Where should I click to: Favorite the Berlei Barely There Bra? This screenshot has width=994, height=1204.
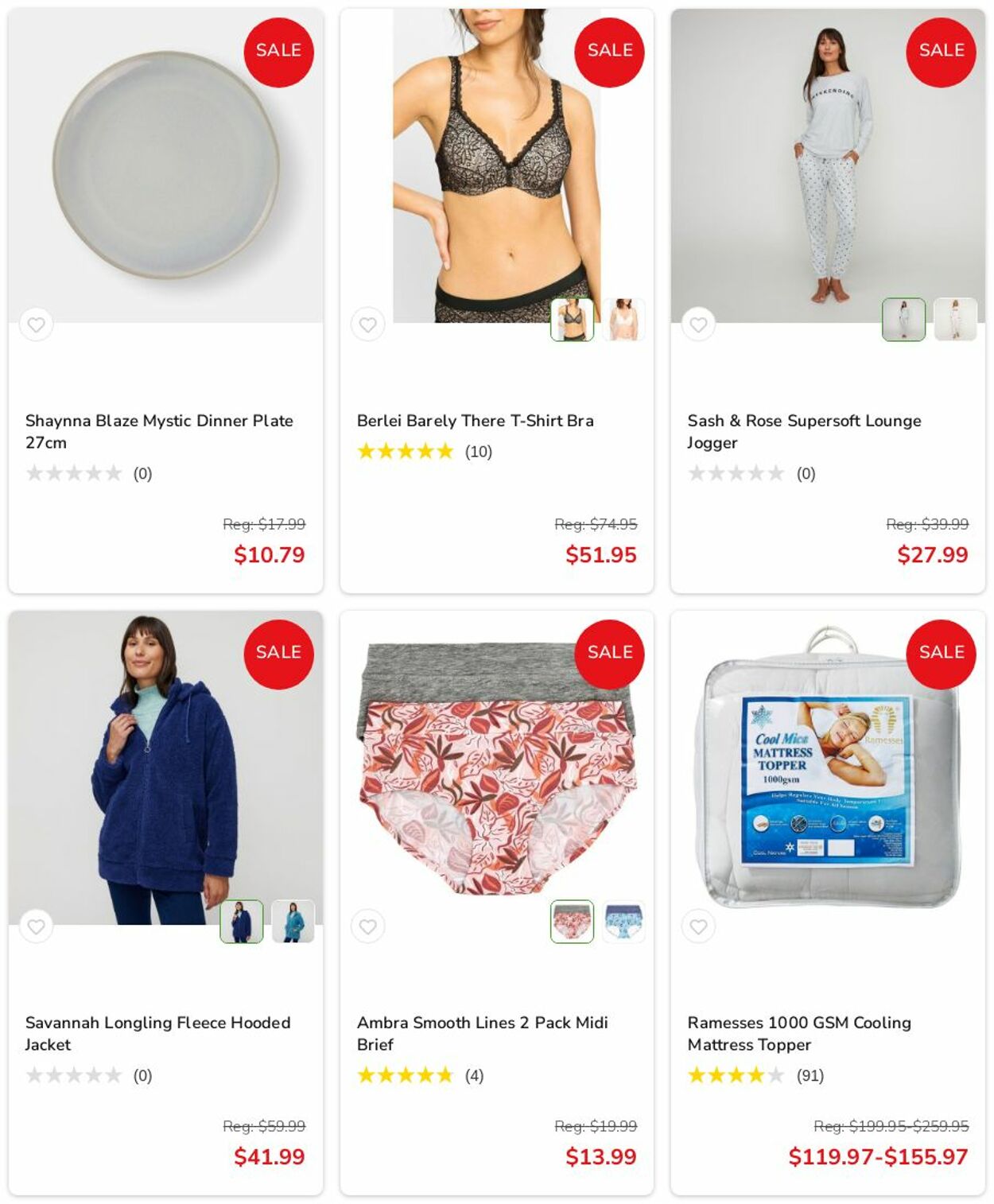[x=367, y=324]
